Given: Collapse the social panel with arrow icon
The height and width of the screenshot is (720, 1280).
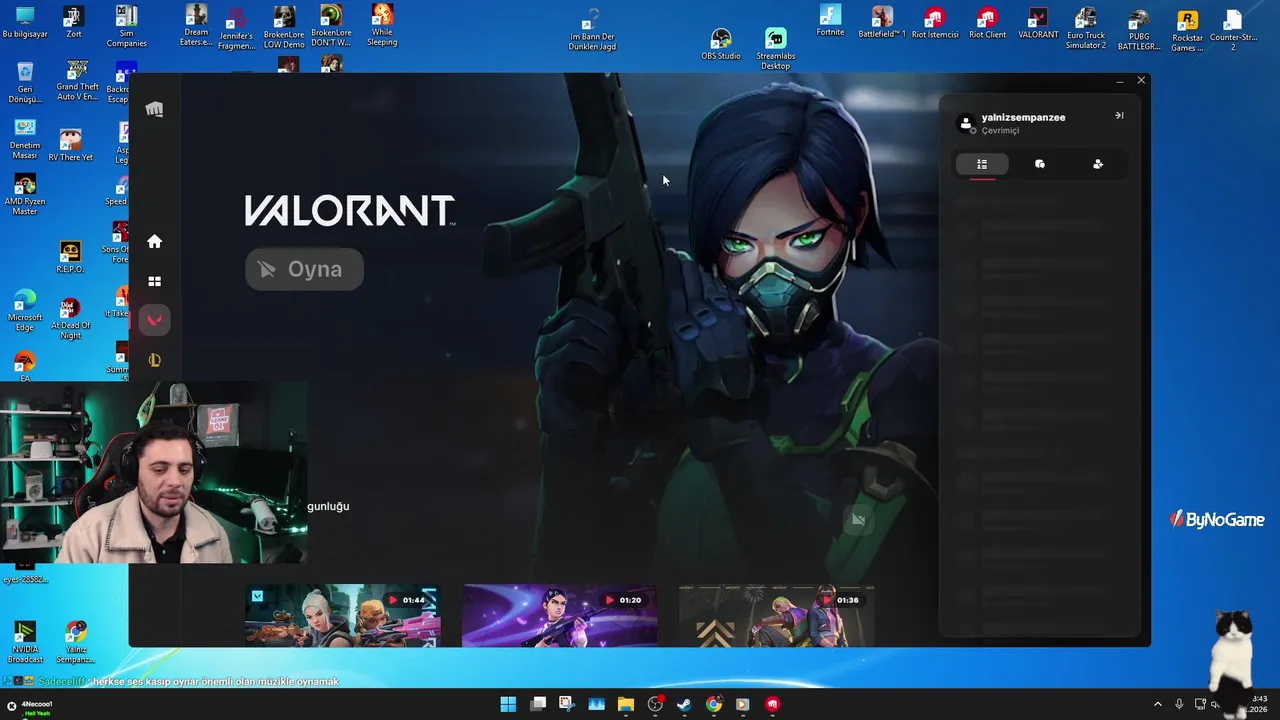Looking at the screenshot, I should coord(1119,116).
